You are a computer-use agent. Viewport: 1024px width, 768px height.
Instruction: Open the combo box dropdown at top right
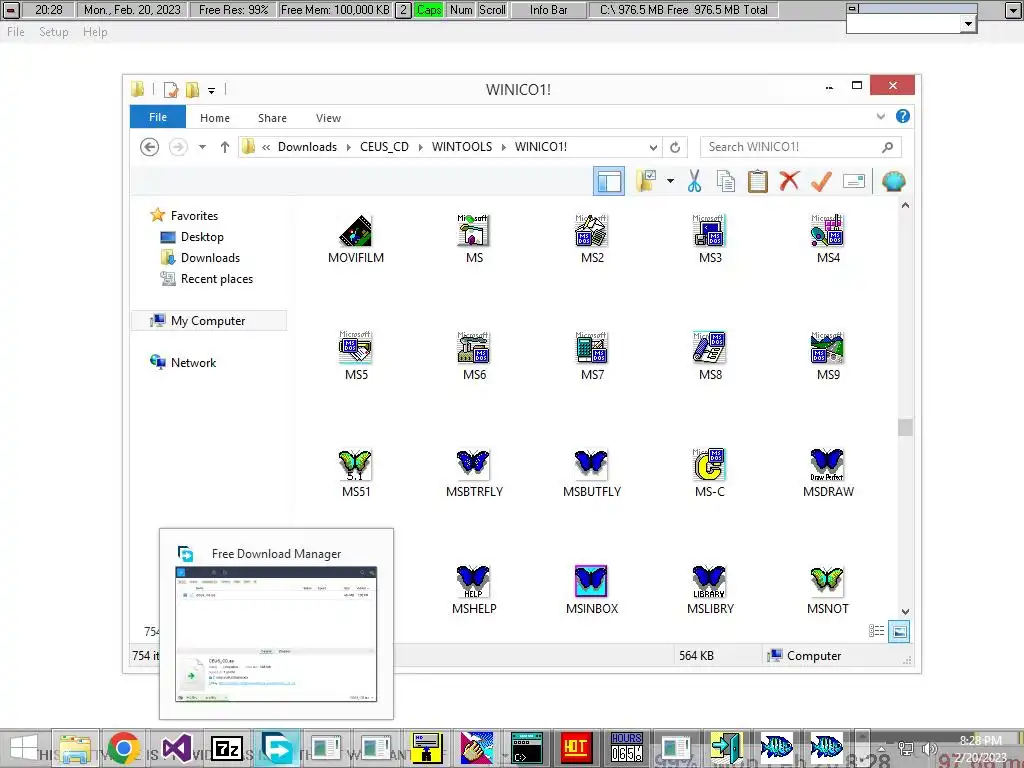pyautogui.click(x=968, y=24)
